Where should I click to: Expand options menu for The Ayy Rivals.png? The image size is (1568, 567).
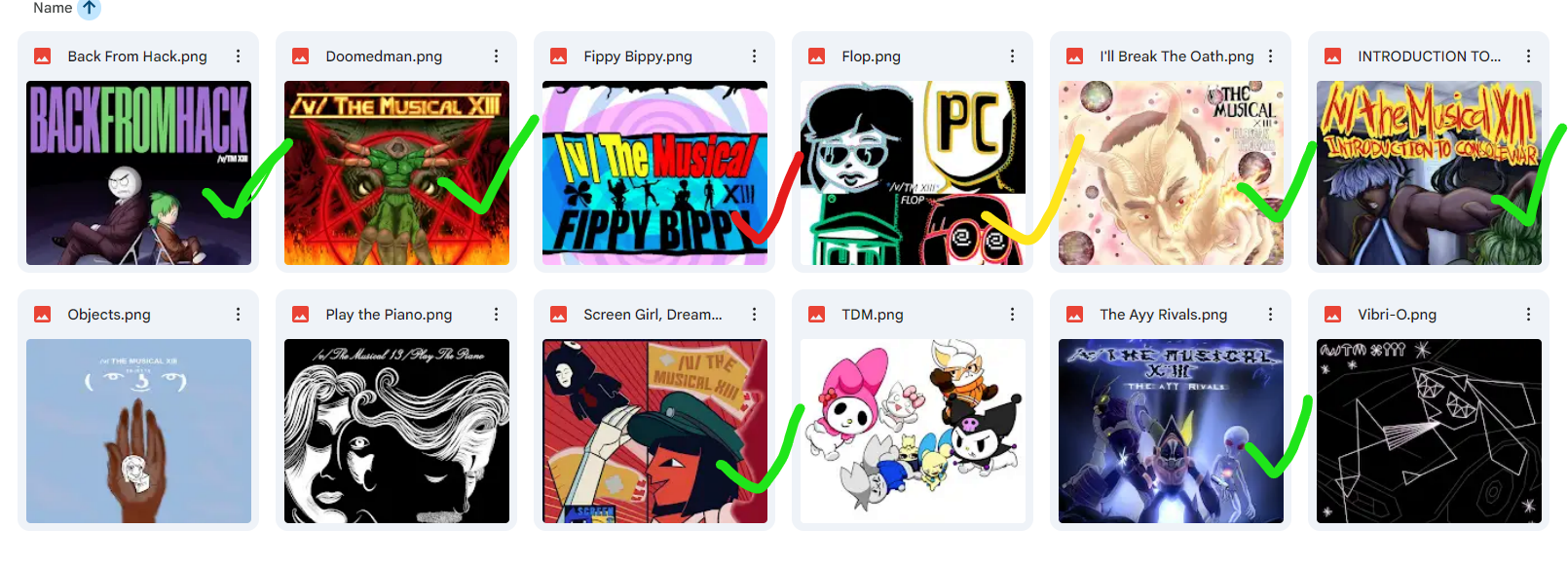pos(1270,315)
